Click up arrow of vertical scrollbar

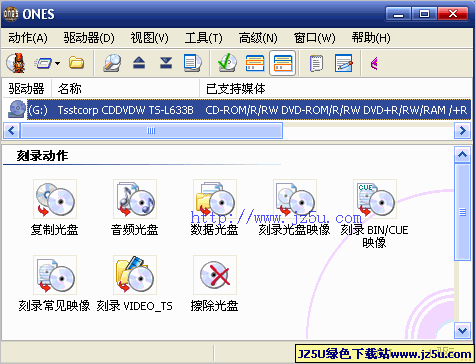coord(462,154)
